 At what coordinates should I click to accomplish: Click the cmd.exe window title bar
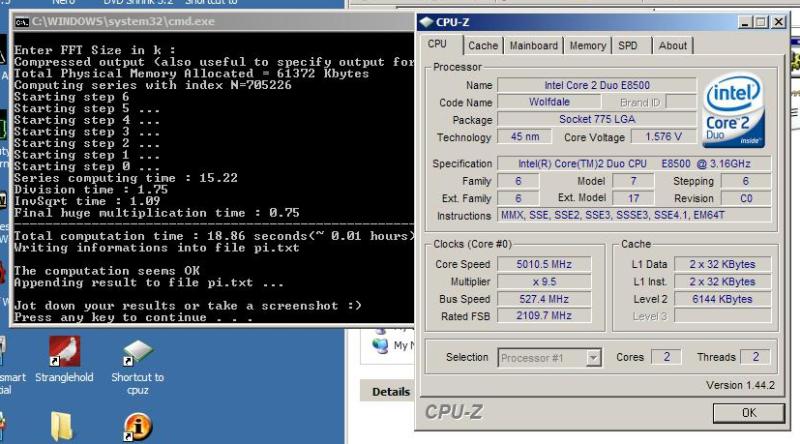[x=214, y=21]
